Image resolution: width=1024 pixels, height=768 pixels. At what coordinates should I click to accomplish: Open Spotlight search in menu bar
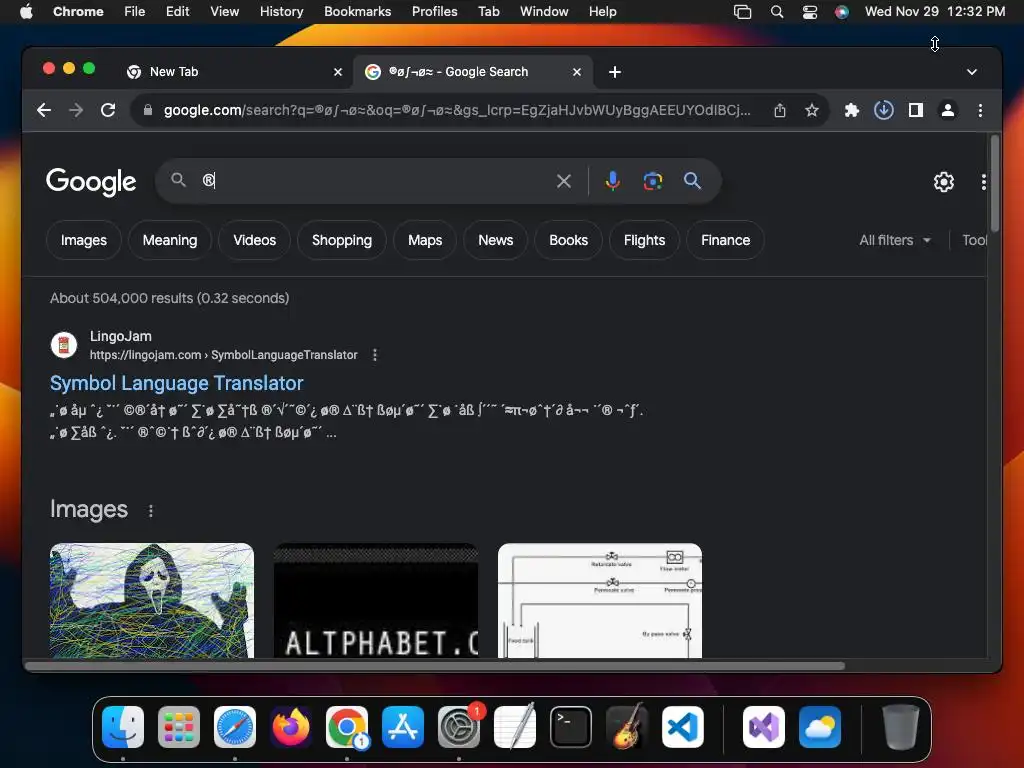776,12
